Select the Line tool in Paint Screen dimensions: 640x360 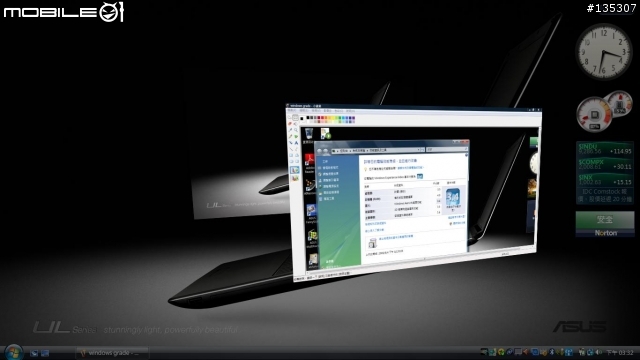(x=291, y=149)
